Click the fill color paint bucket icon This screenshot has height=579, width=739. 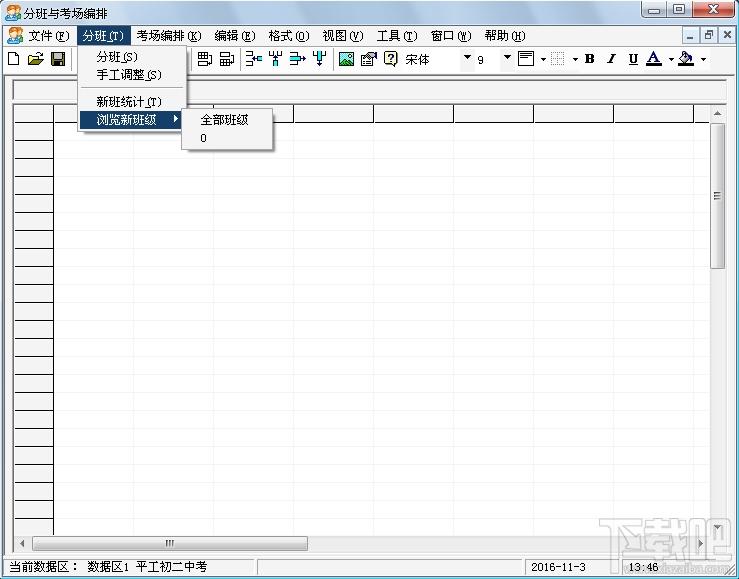(x=686, y=59)
